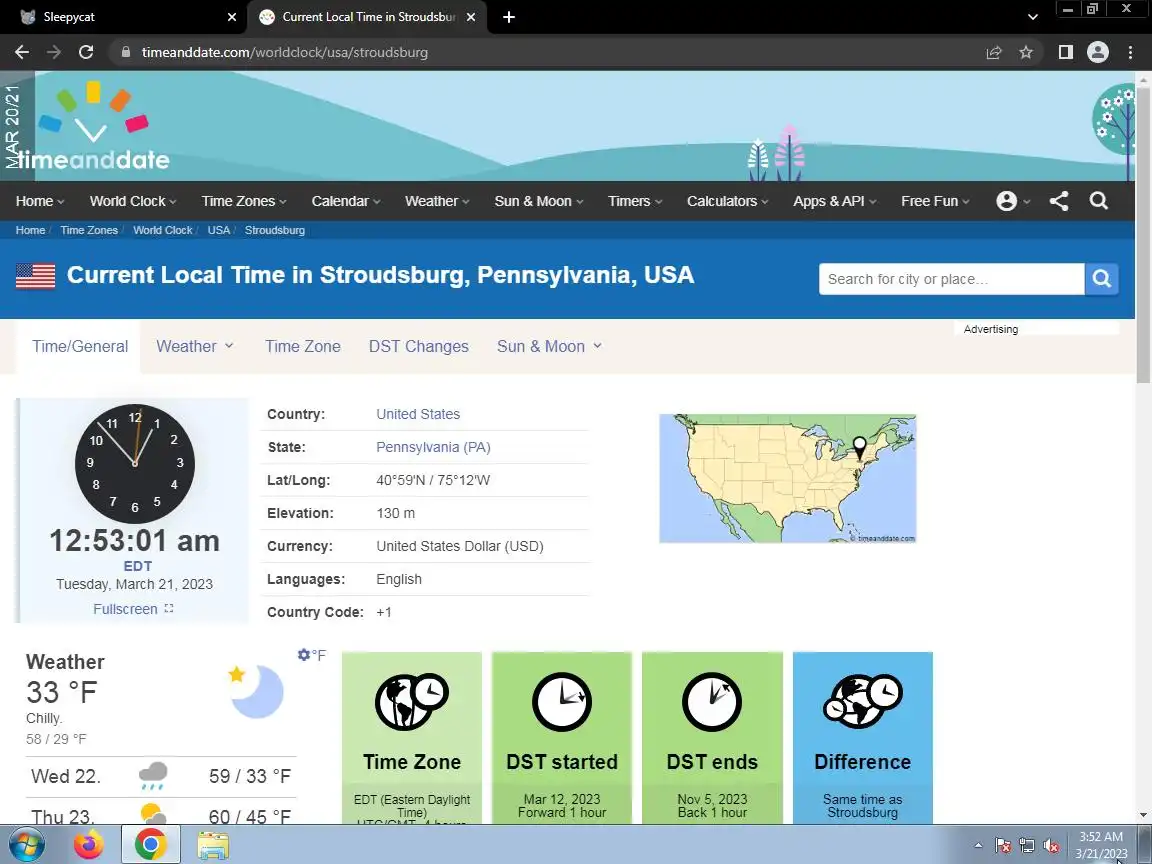Open the Pennsylvania (PA) state link

(x=433, y=447)
